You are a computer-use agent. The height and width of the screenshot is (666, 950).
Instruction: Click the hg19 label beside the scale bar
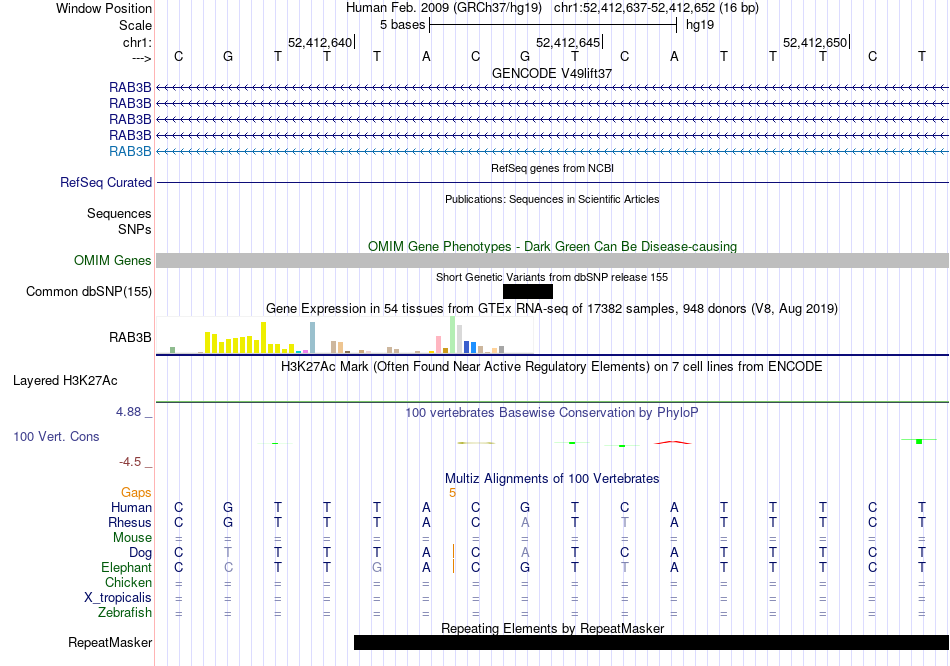coord(700,25)
